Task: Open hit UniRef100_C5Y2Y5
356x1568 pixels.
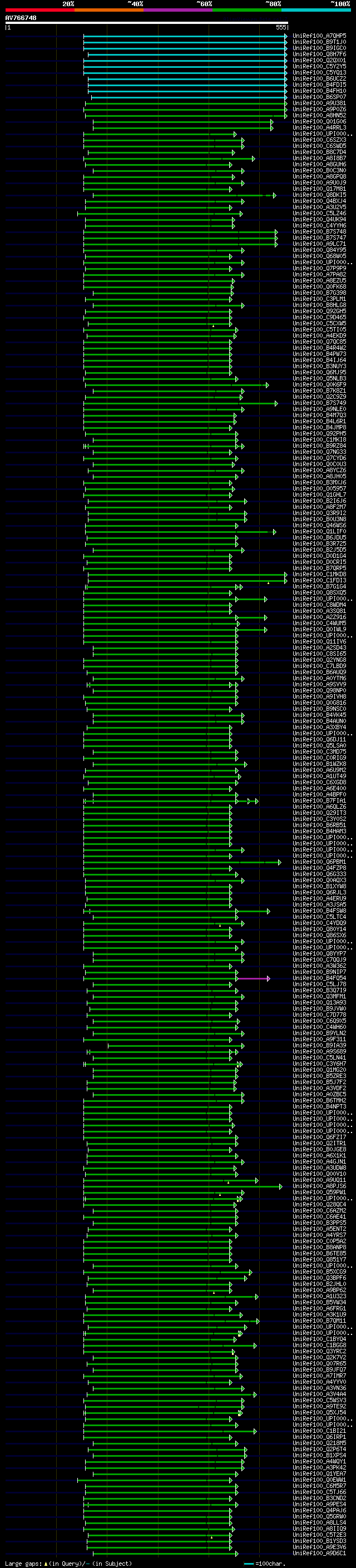Action: 319,66
